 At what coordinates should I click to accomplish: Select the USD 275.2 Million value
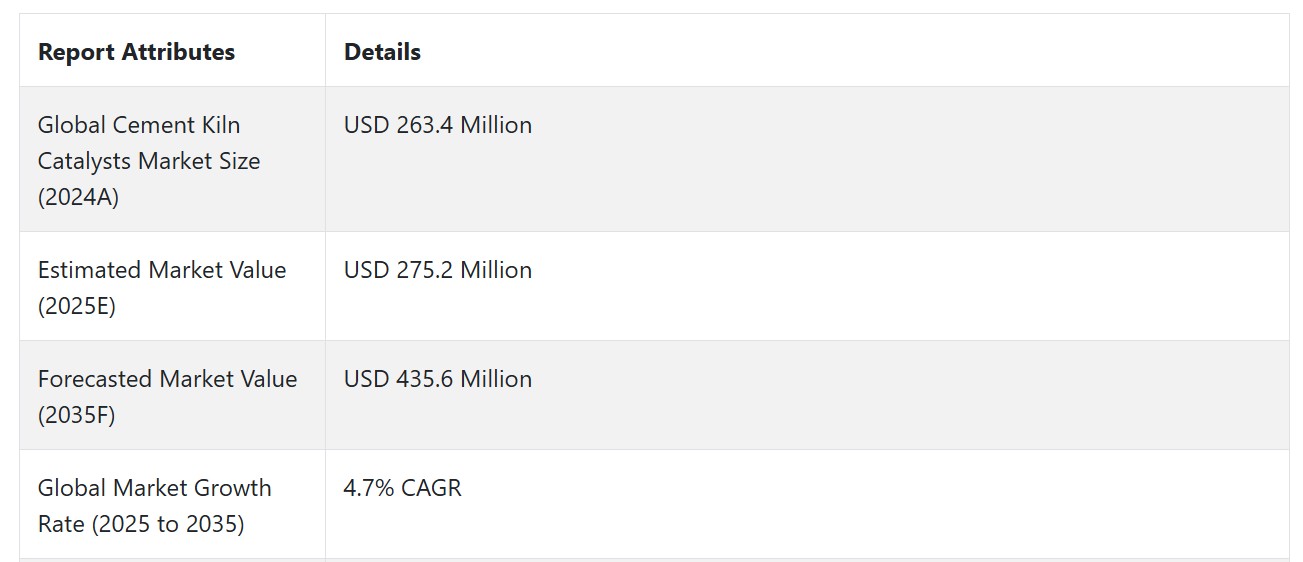[438, 270]
